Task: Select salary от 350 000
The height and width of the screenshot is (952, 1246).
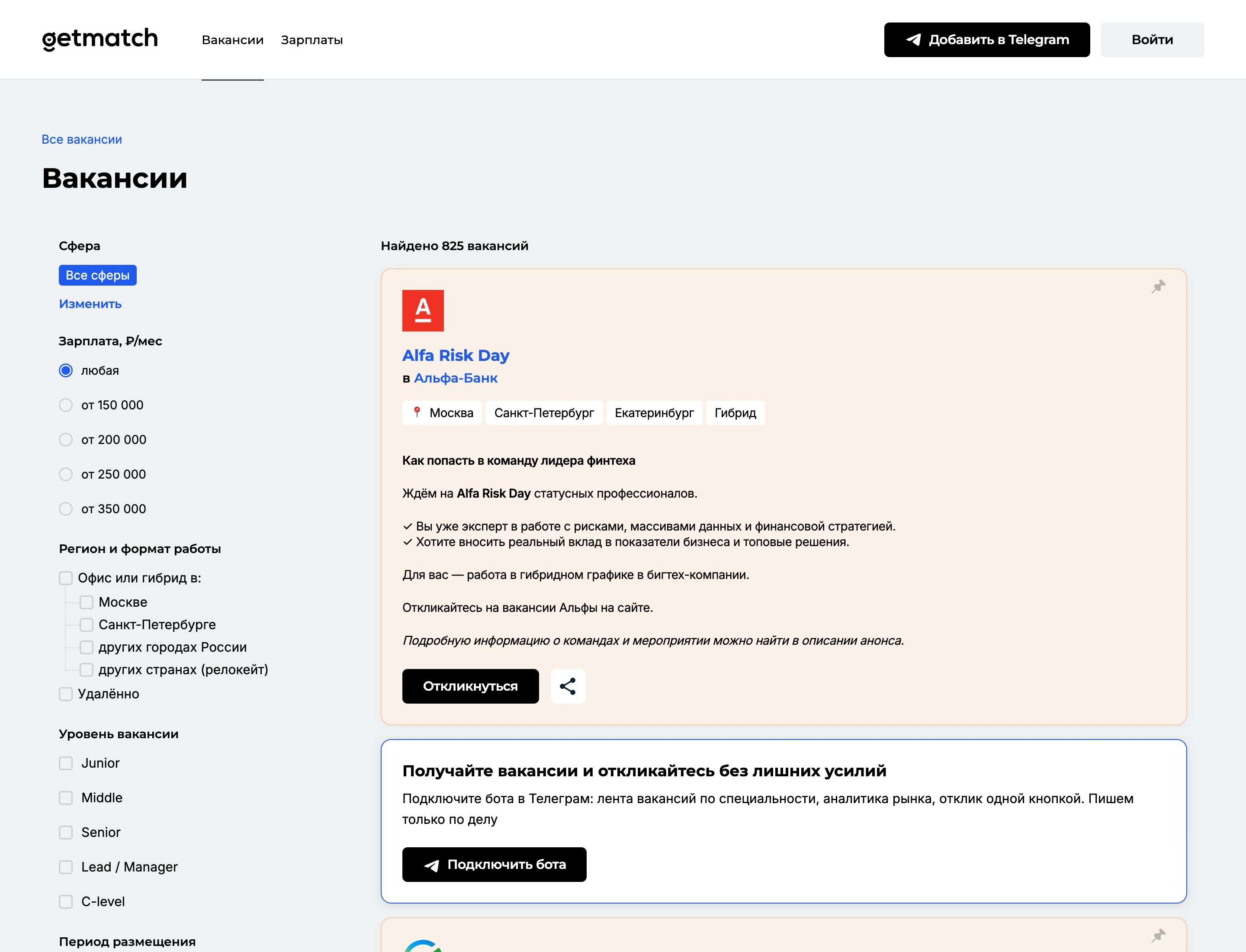Action: [x=66, y=509]
